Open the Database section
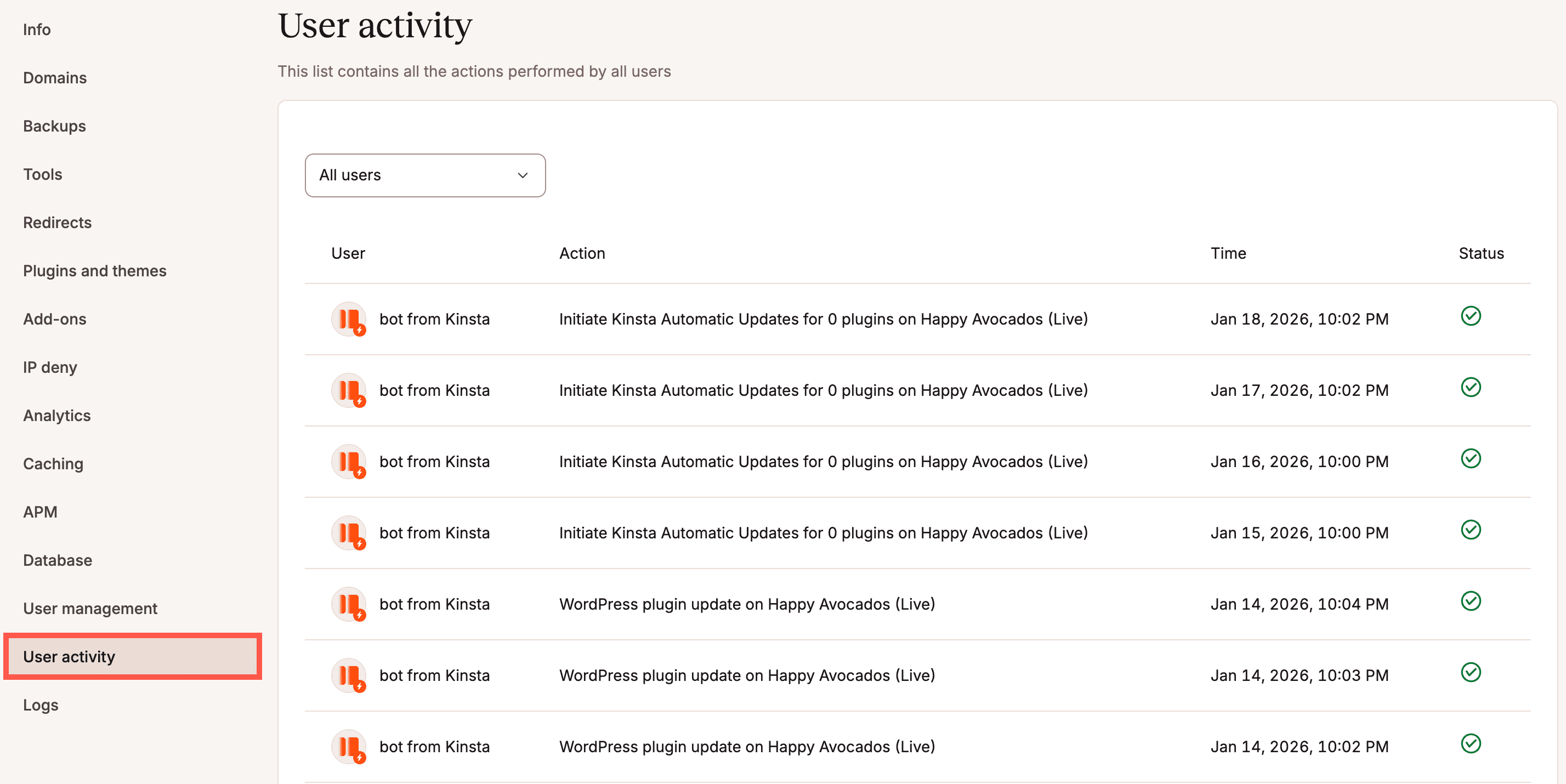Viewport: 1566px width, 784px height. click(57, 560)
